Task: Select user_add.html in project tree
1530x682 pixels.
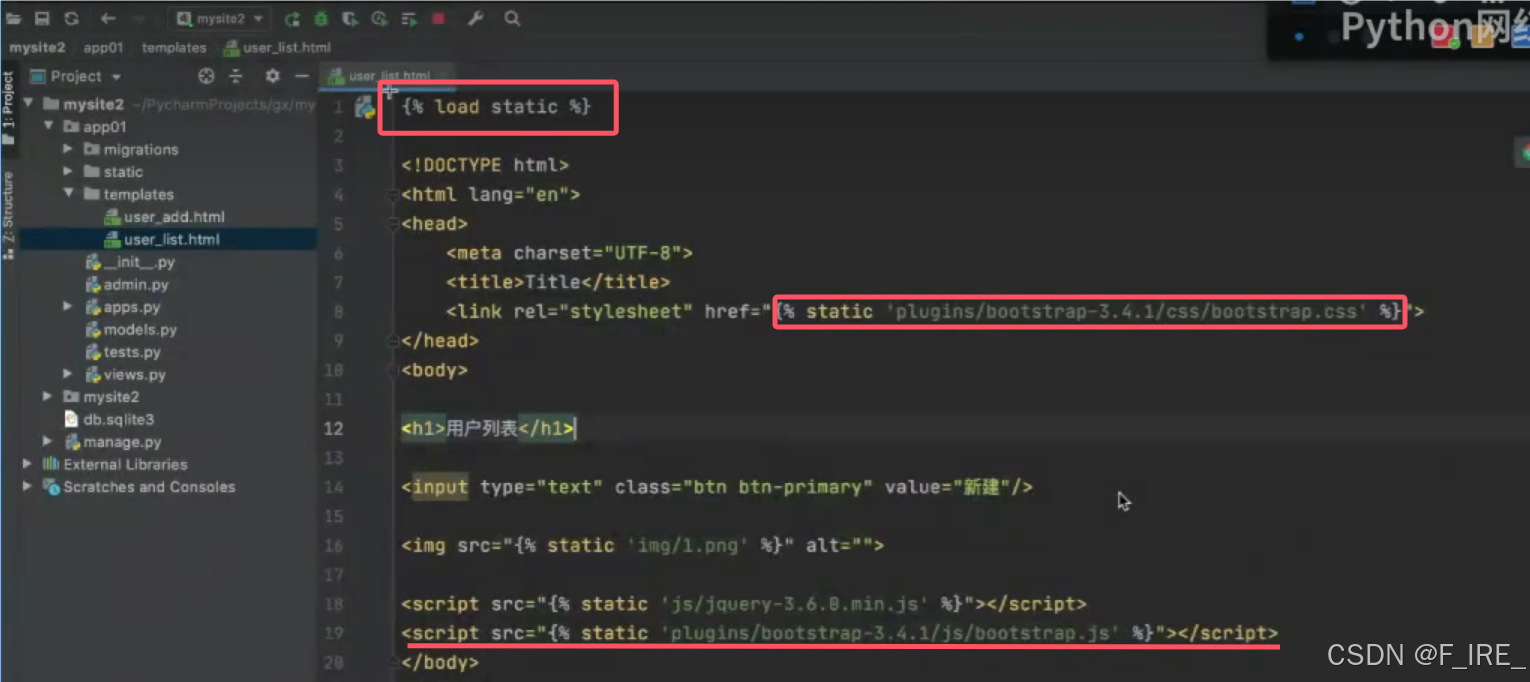Action: 165,217
